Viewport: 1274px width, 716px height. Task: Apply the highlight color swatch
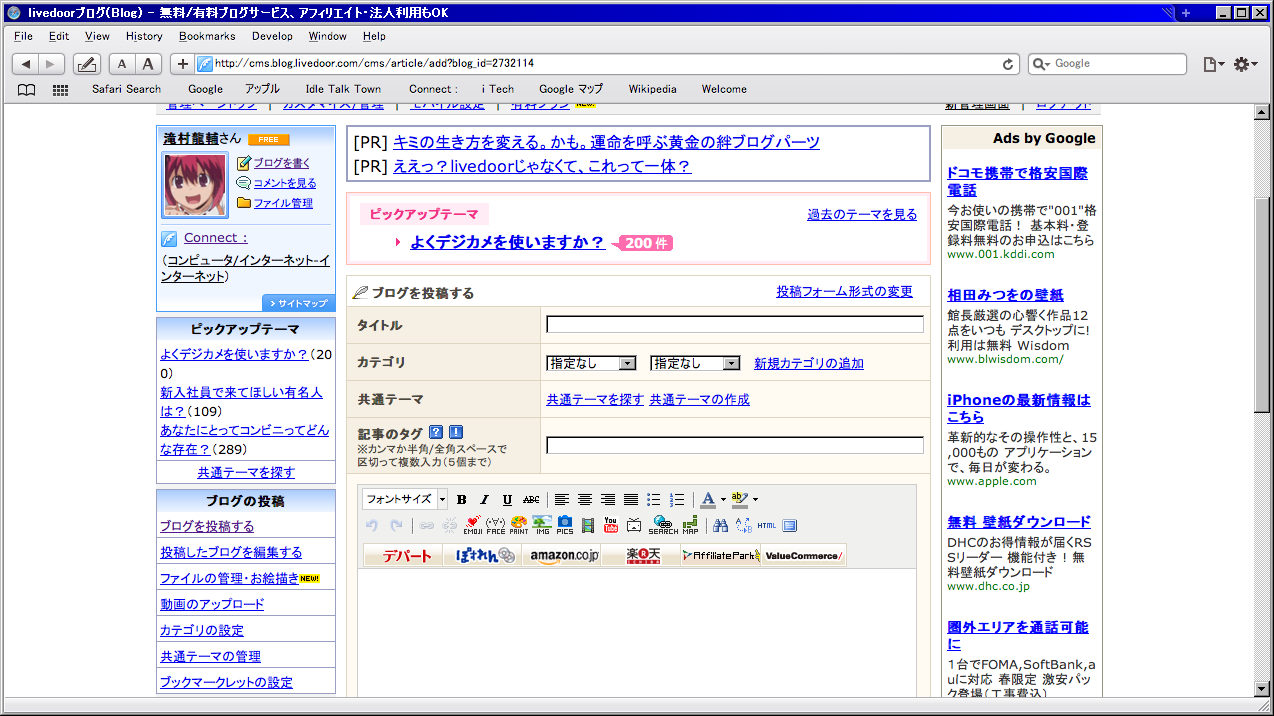pyautogui.click(x=739, y=499)
